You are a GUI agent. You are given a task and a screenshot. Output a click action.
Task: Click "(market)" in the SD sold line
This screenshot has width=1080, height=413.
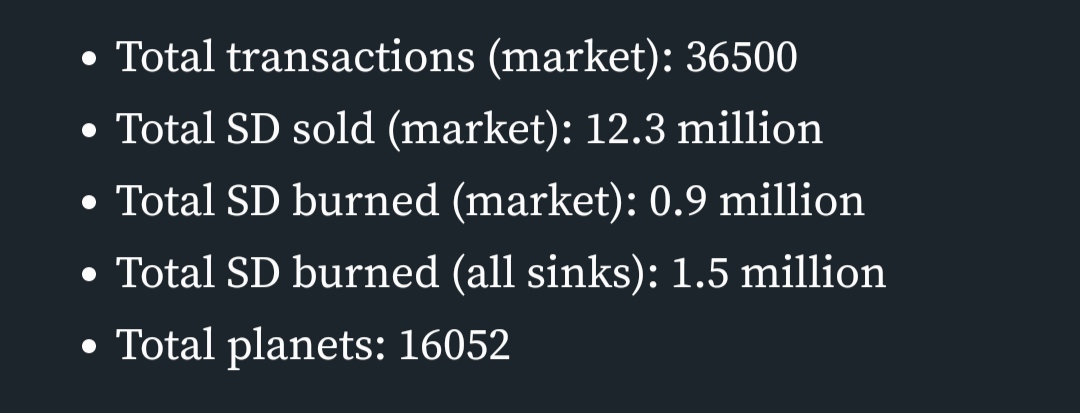[480, 130]
